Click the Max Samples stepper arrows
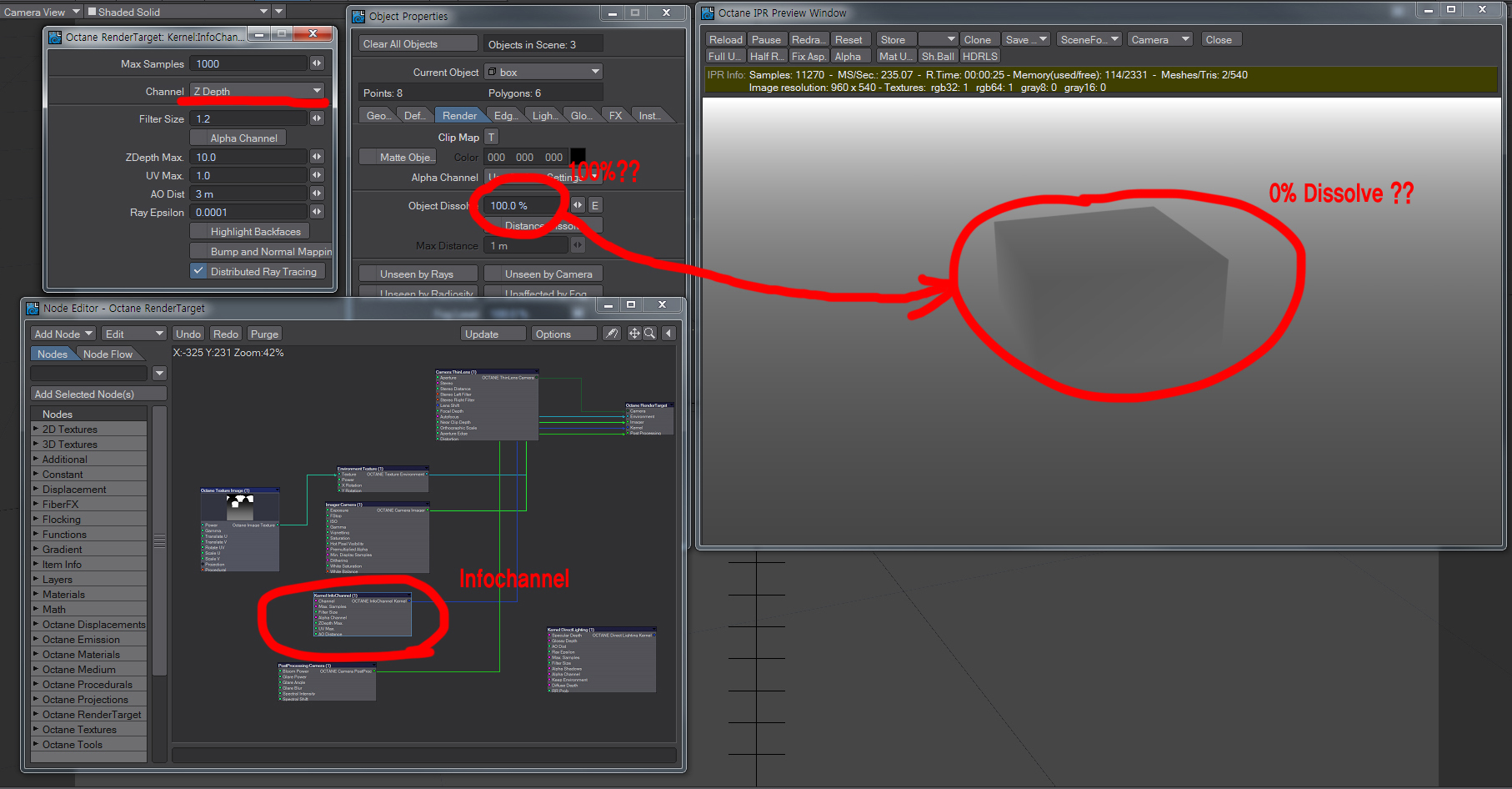This screenshot has height=789, width=1512. 317,63
